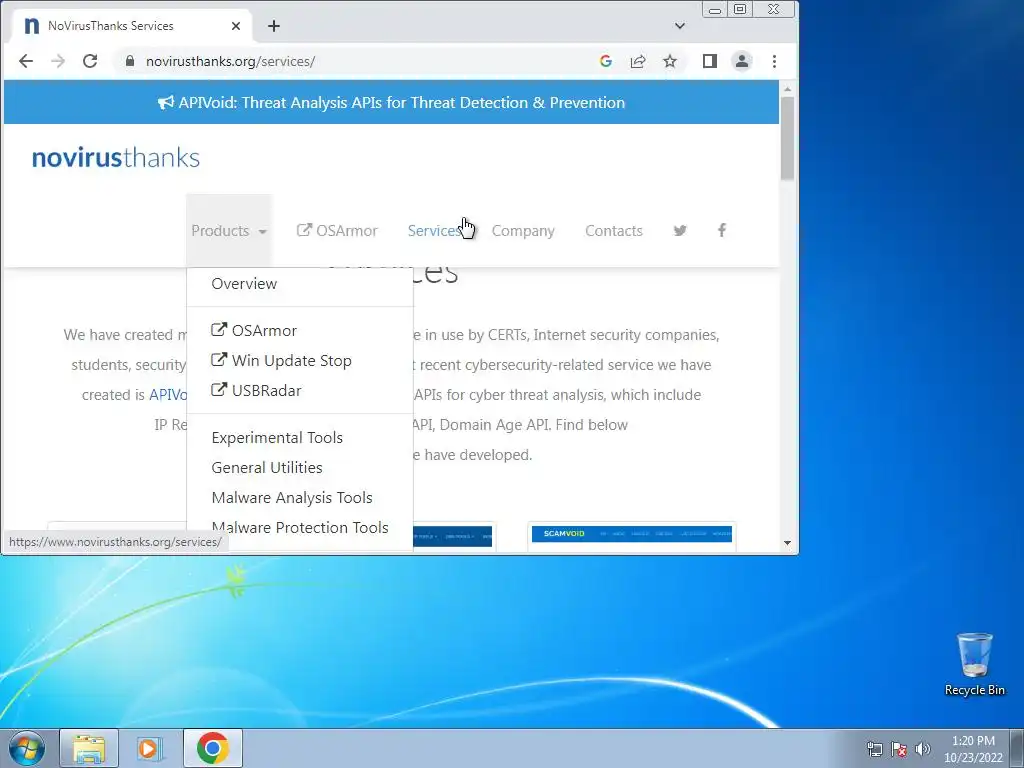Open the Windows Start menu
The width and height of the screenshot is (1024, 768).
click(x=27, y=748)
